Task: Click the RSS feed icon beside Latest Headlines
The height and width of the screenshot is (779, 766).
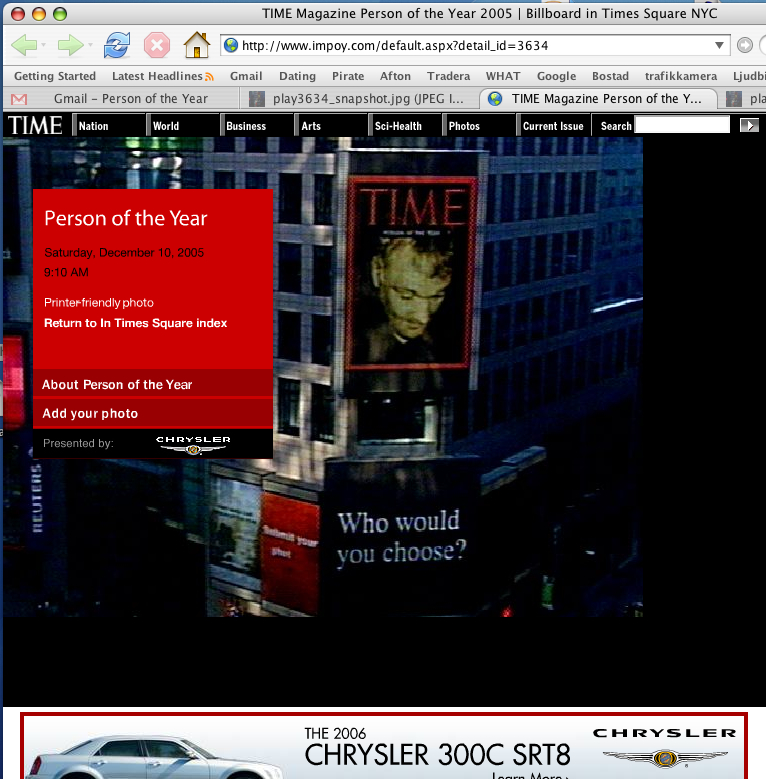Action: [x=209, y=77]
